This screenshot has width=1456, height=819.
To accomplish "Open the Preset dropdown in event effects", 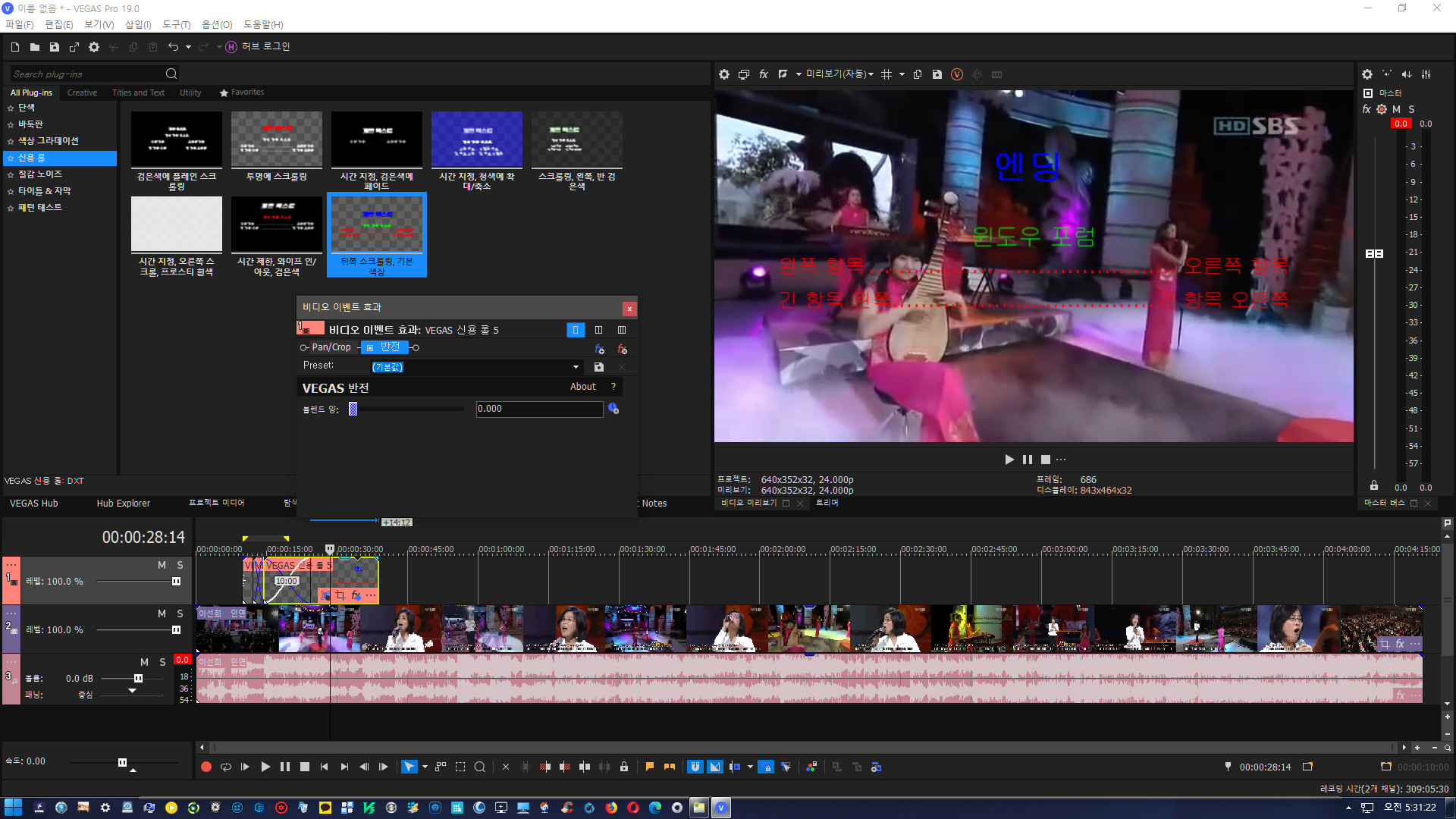I will point(576,367).
